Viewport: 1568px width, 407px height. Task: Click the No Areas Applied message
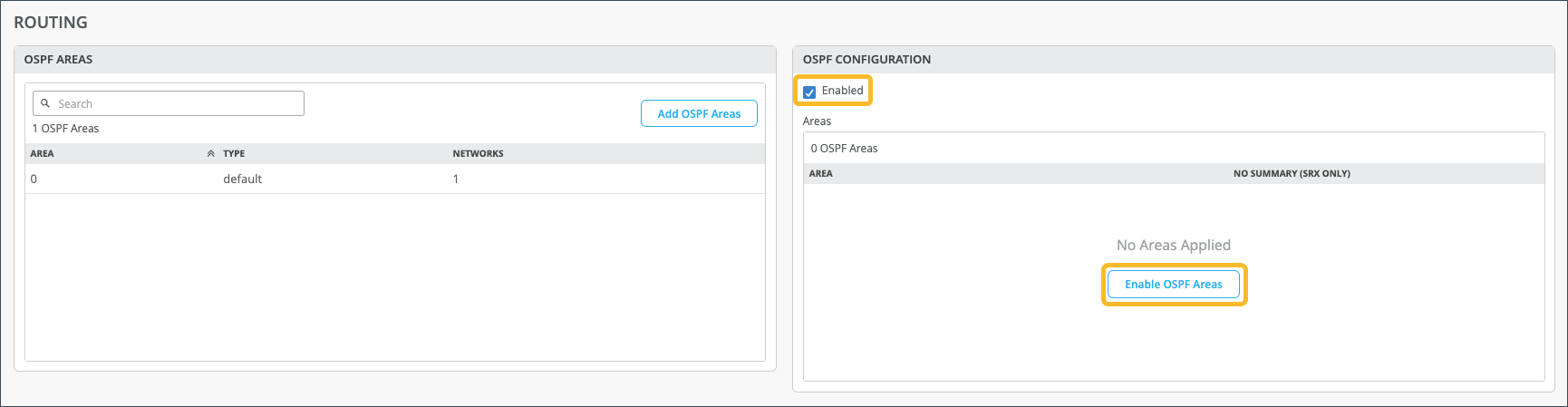(x=1173, y=246)
